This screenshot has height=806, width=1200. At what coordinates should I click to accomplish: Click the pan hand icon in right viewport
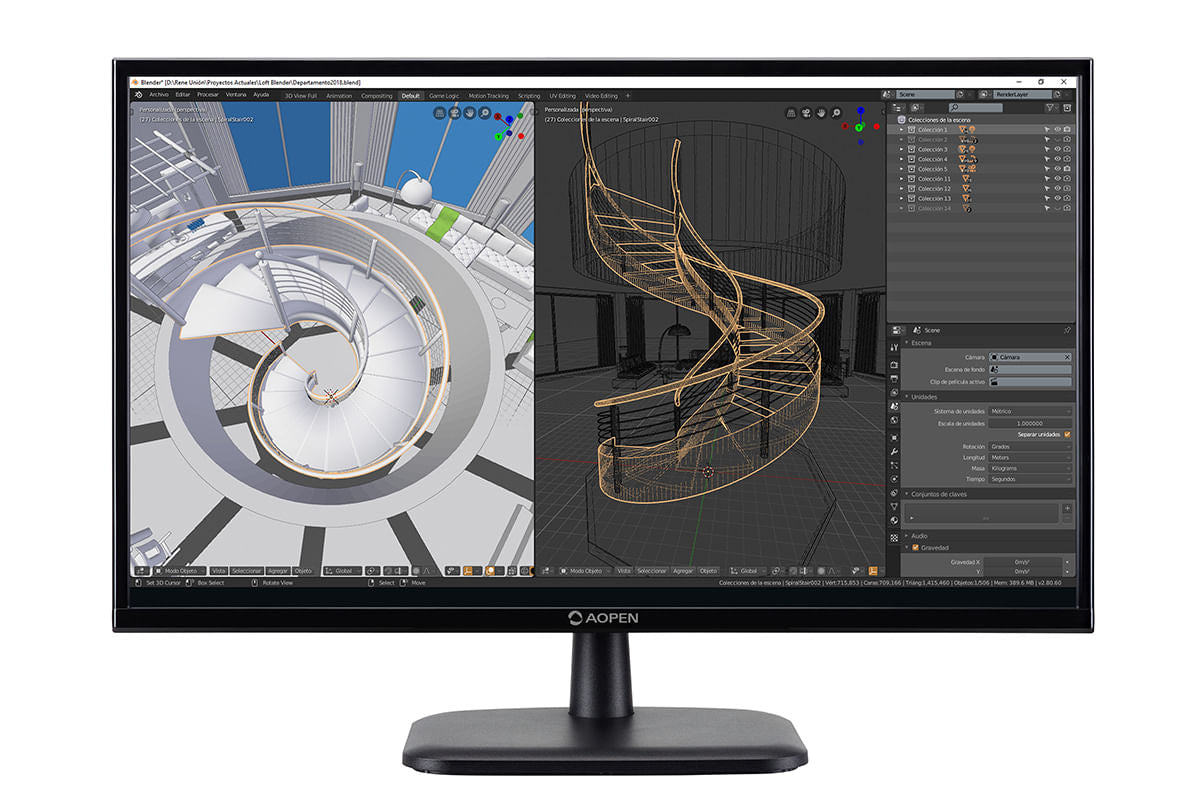(822, 114)
